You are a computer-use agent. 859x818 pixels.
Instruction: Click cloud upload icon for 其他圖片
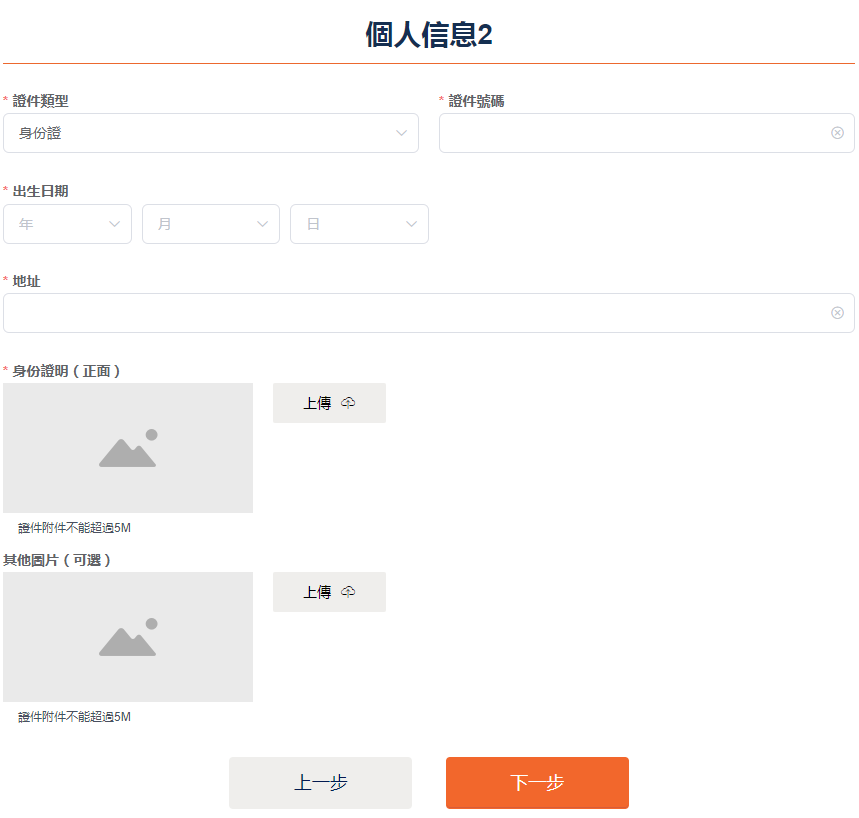tap(348, 592)
